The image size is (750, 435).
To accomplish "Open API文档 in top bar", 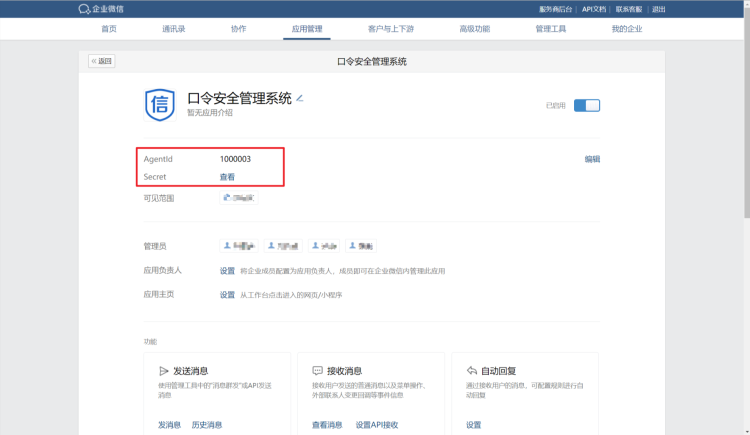I will tap(594, 9).
